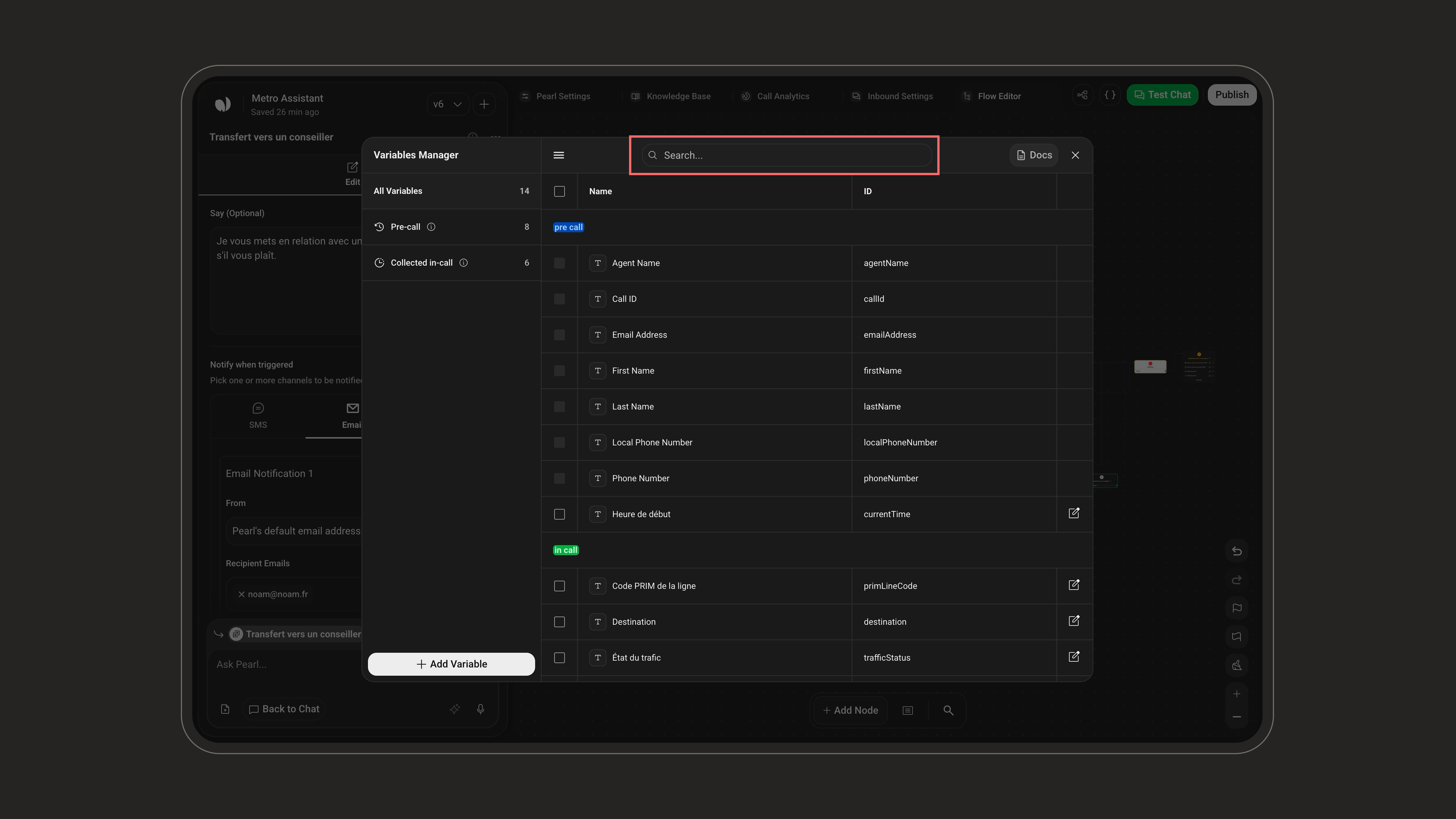Screen dimensions: 1456x819
Task: Click the localPhoneNumber ID cell
Action: 954,442
